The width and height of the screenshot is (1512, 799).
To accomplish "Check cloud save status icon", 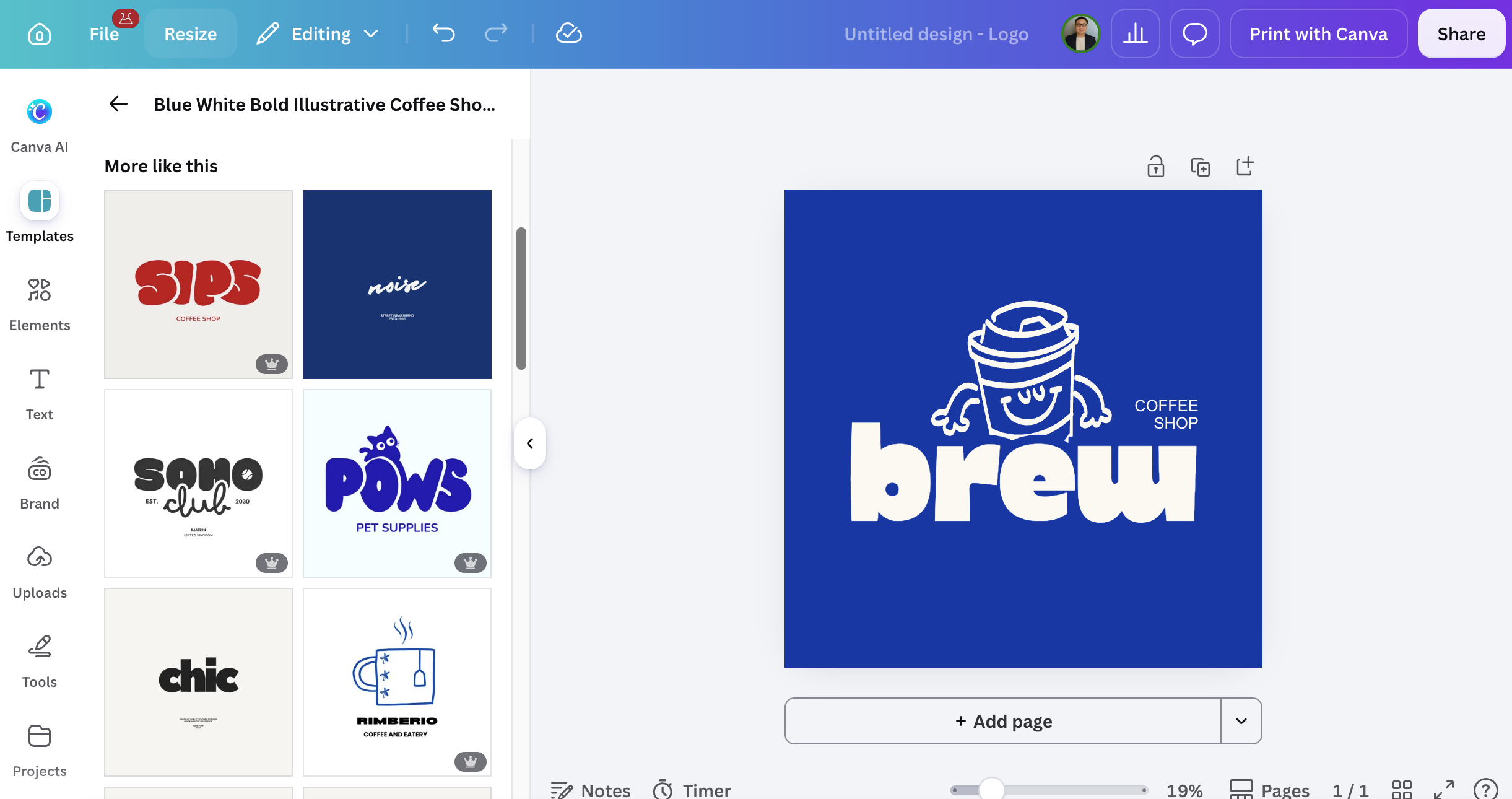I will pyautogui.click(x=569, y=33).
